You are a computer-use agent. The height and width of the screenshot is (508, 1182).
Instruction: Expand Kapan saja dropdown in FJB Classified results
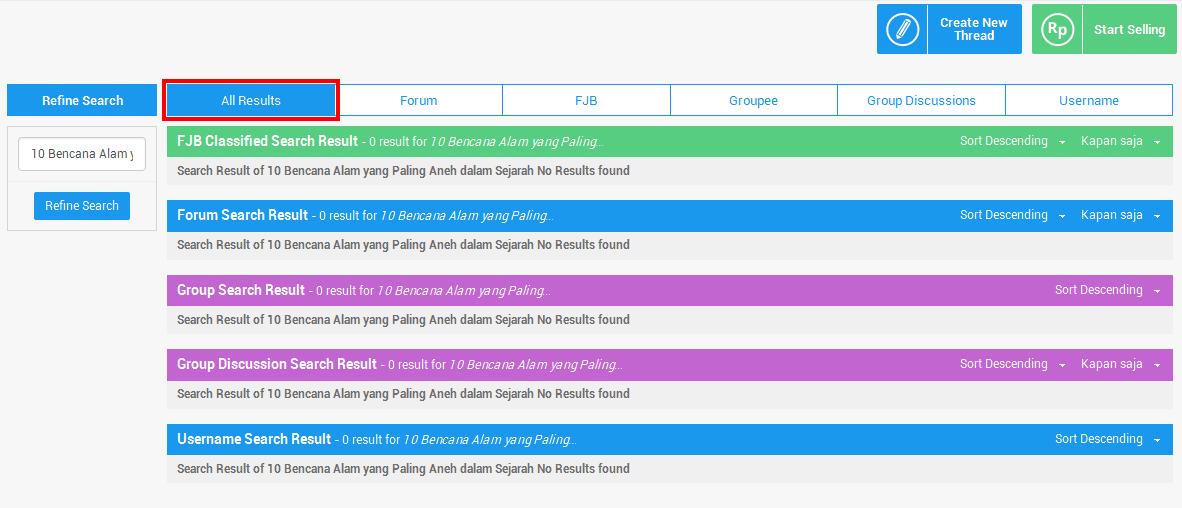[1120, 141]
